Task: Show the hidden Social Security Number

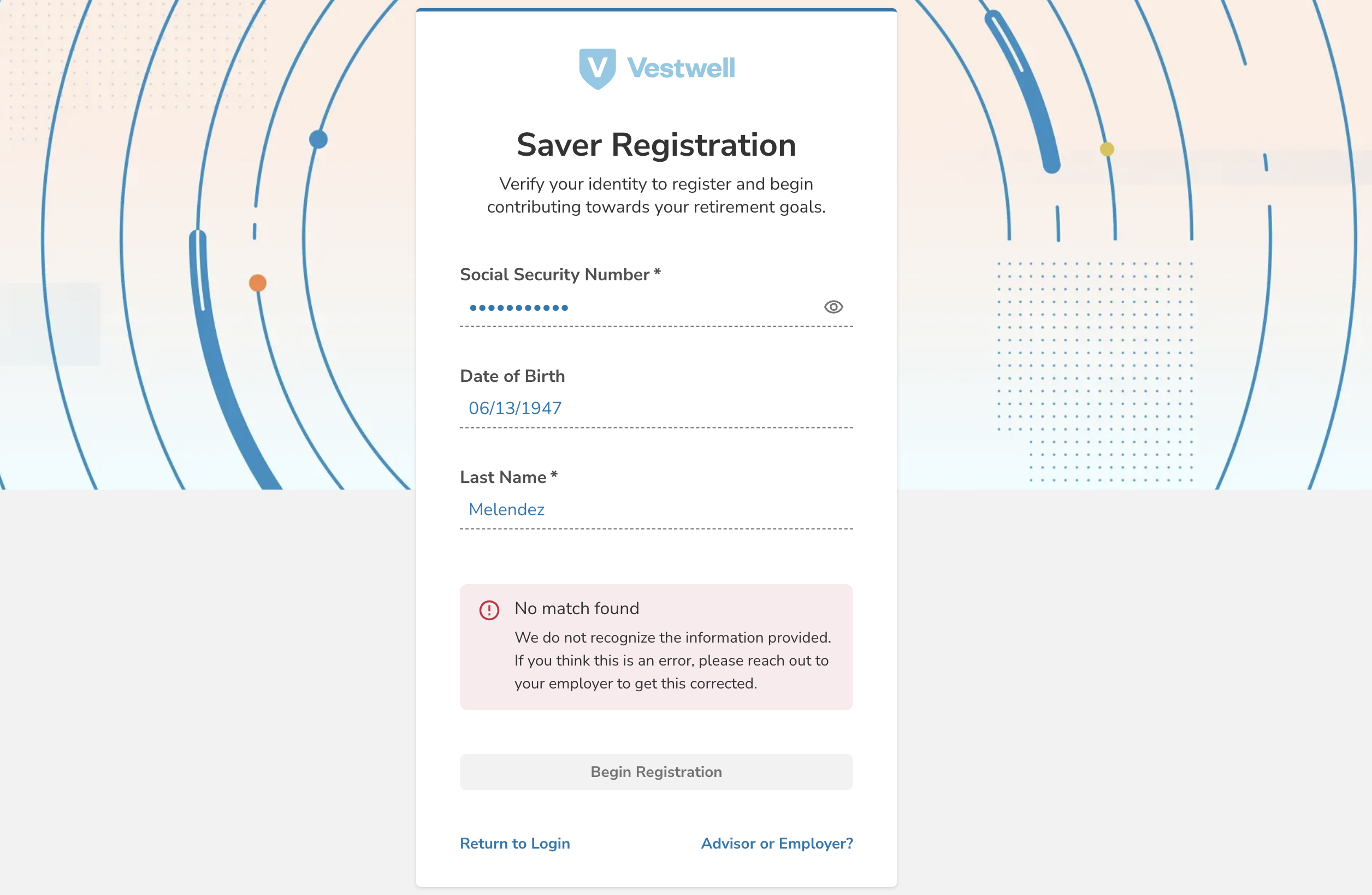Action: [833, 307]
